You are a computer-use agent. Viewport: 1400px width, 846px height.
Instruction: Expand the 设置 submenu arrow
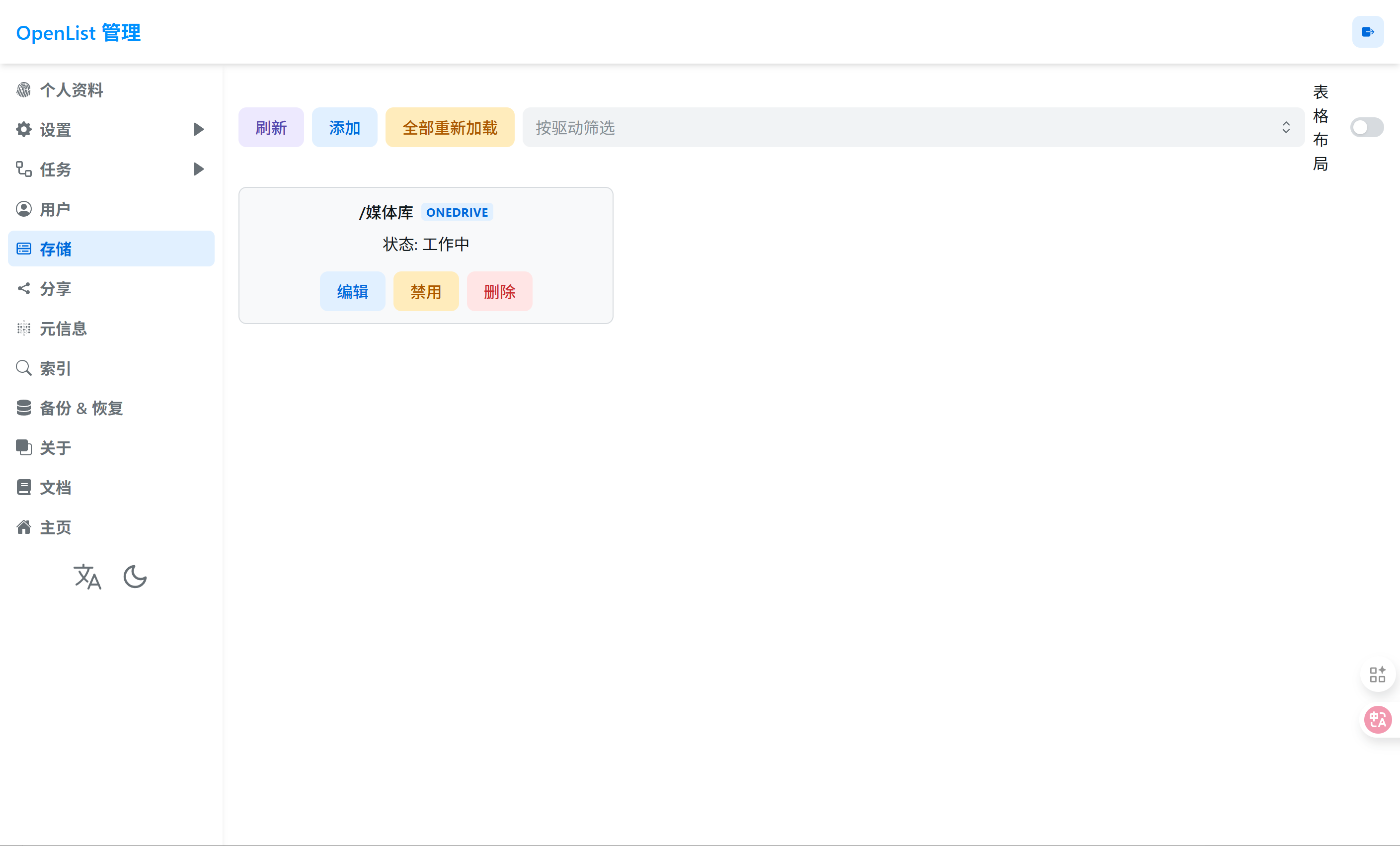coord(198,130)
